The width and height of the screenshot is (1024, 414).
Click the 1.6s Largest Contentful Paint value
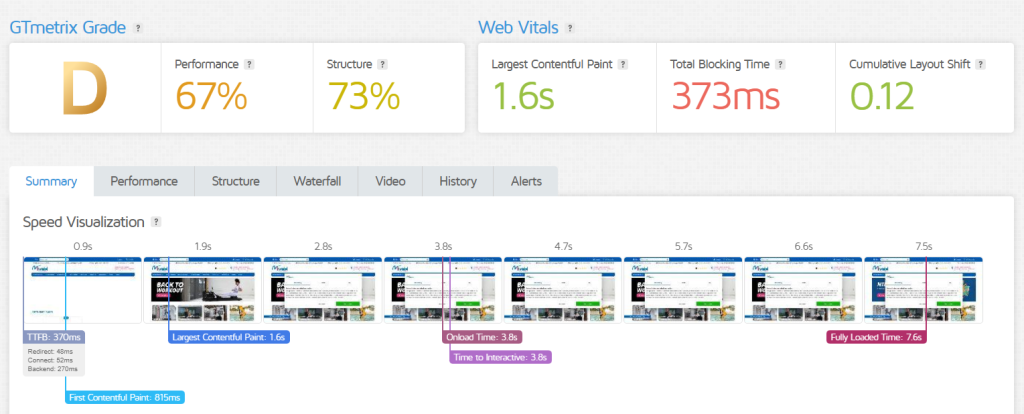click(x=523, y=96)
